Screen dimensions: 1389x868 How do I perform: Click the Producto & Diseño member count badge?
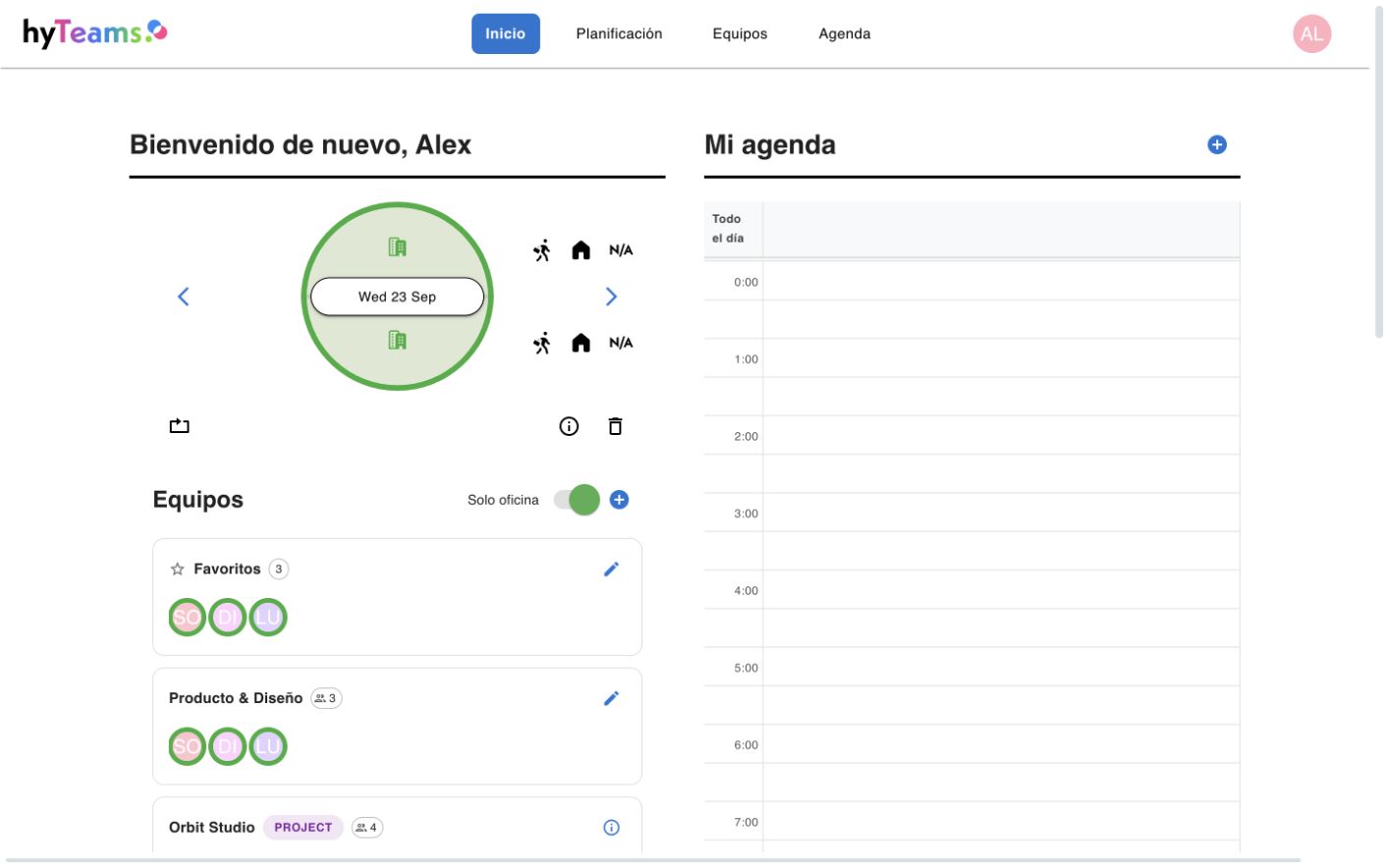coord(326,698)
